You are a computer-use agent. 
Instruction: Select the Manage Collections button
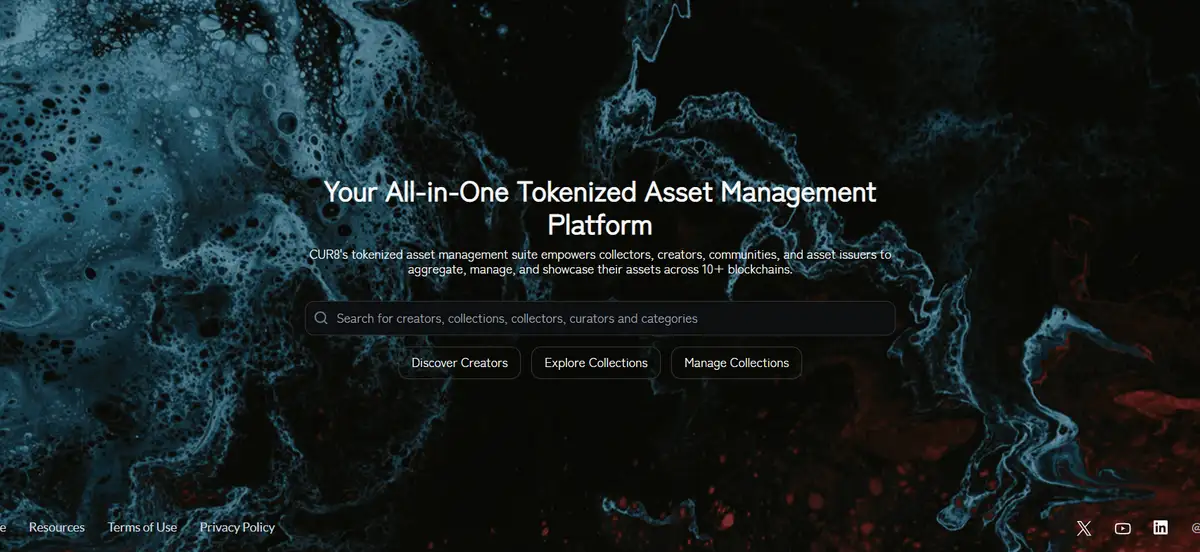[736, 363]
